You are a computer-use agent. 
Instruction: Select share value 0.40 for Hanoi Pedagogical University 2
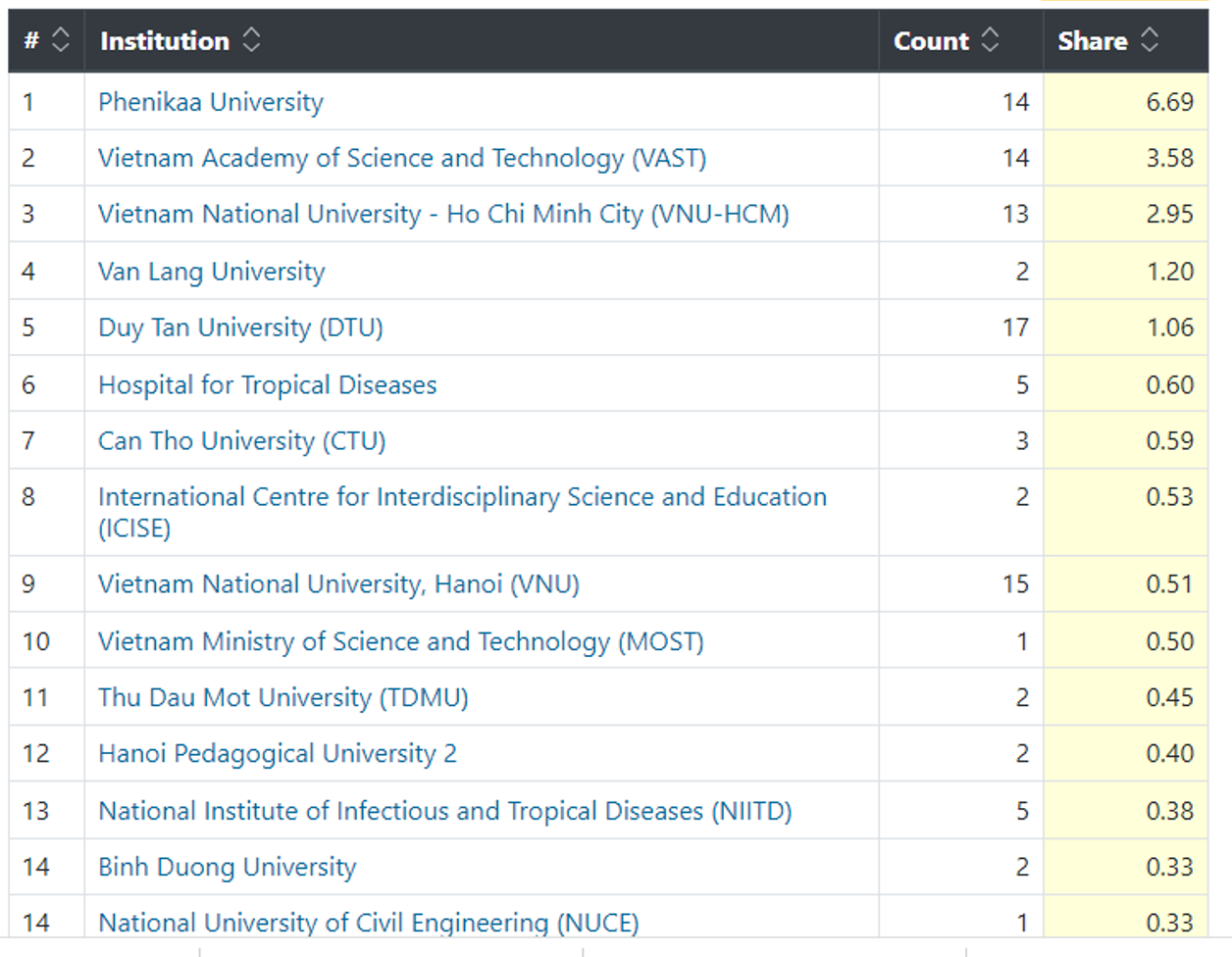[1170, 754]
